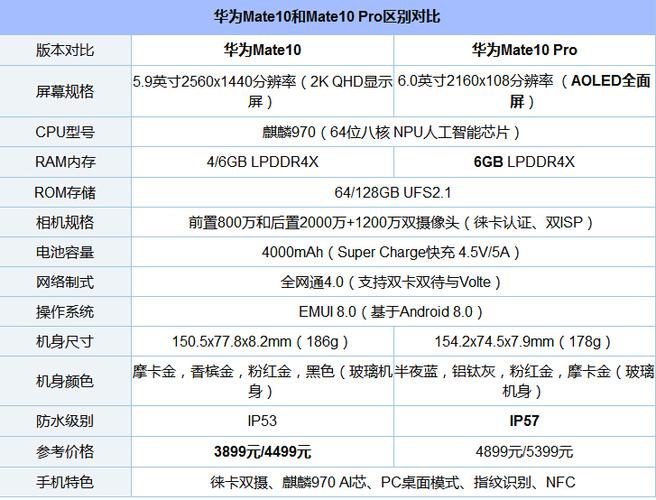656x500 pixels.
Task: Select the 防水级别 row label
Action: 65,421
